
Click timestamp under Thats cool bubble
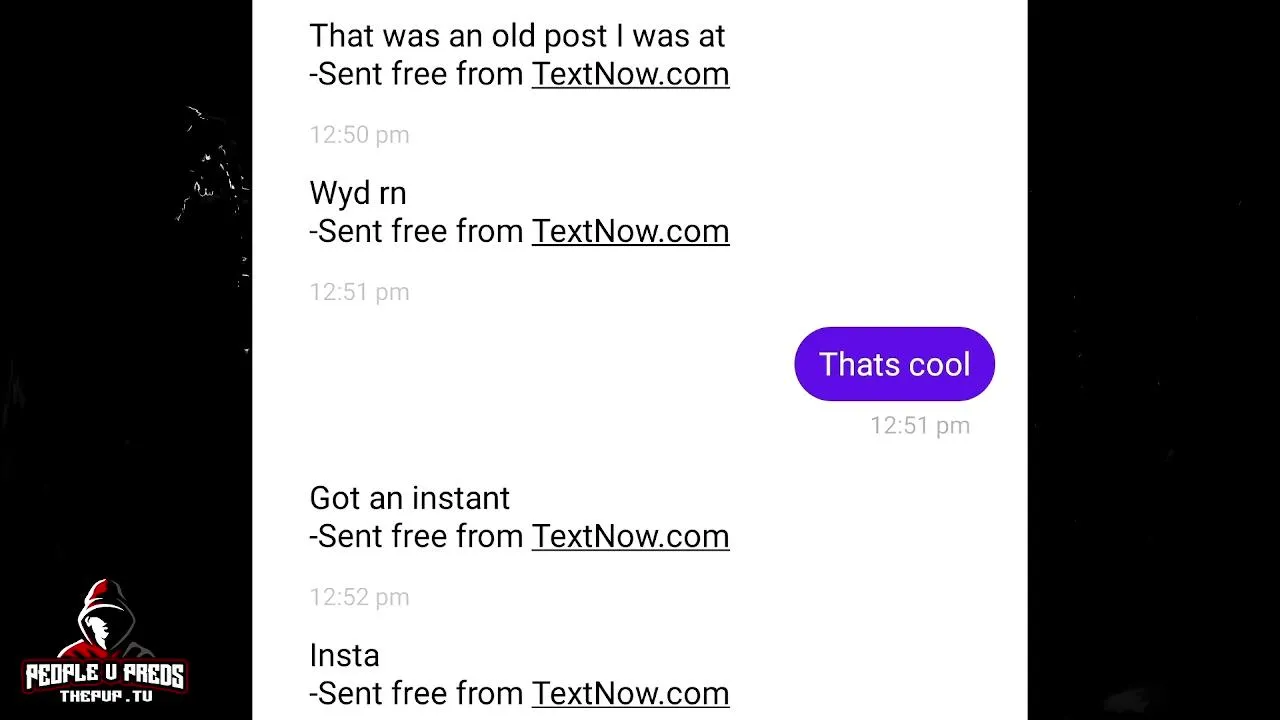[x=920, y=426]
